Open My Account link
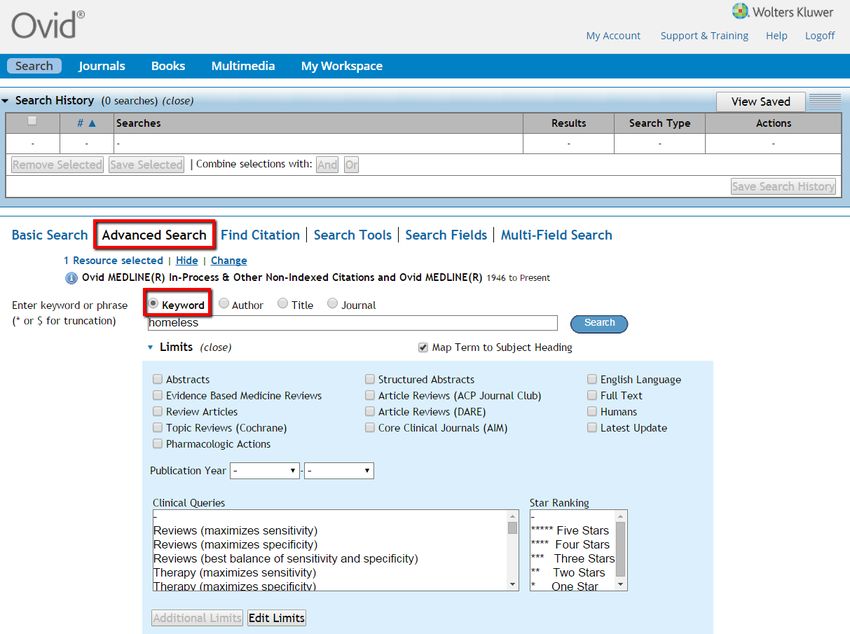 [613, 36]
